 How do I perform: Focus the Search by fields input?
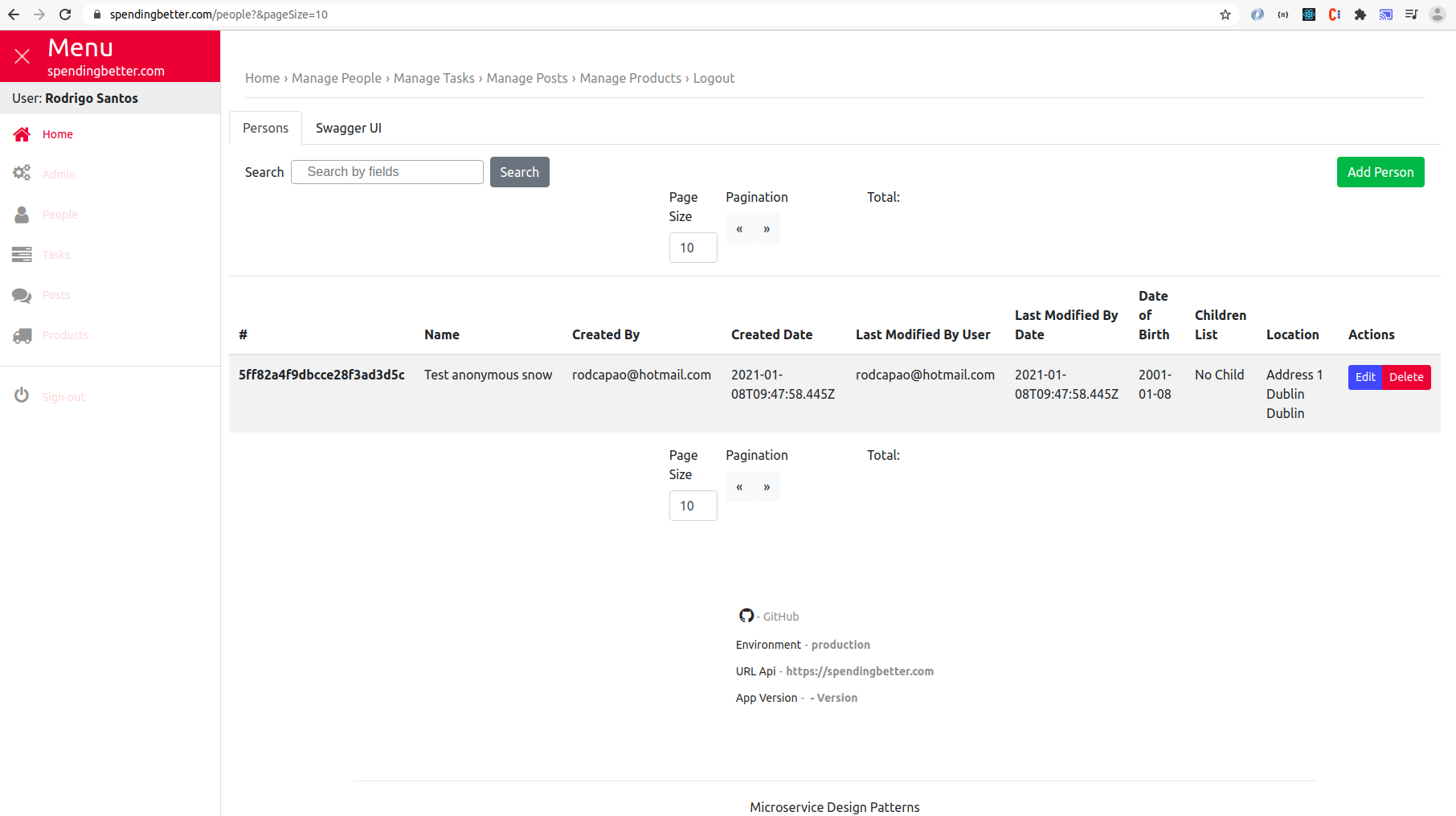(387, 172)
